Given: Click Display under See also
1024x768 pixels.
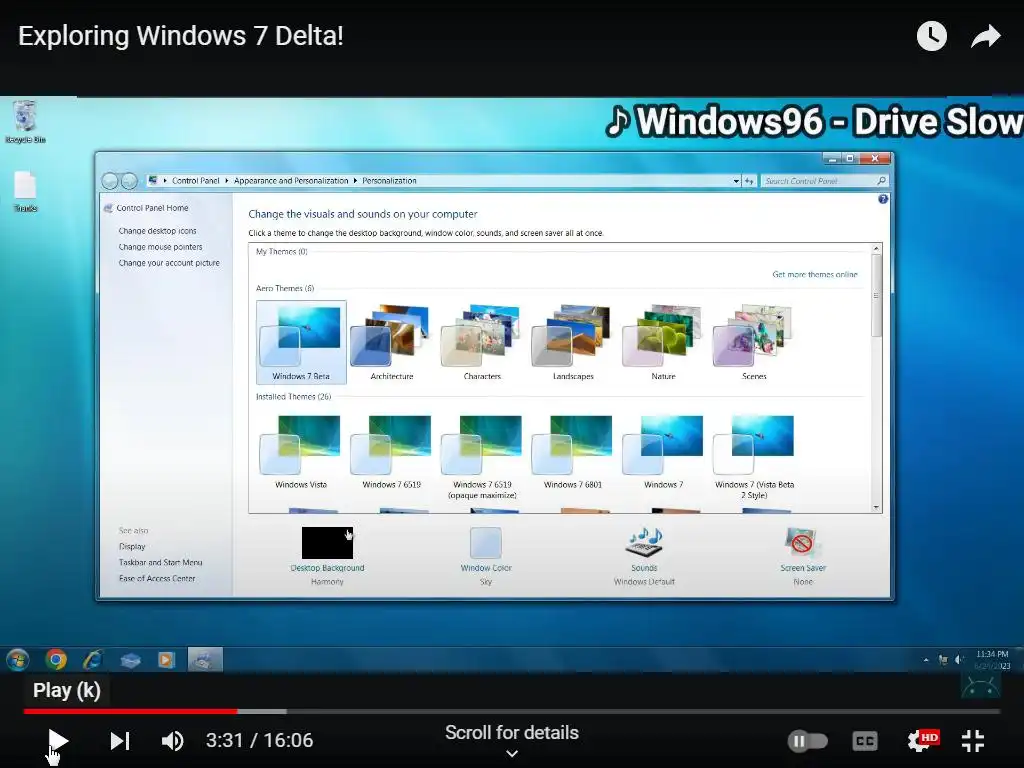Looking at the screenshot, I should tap(132, 547).
